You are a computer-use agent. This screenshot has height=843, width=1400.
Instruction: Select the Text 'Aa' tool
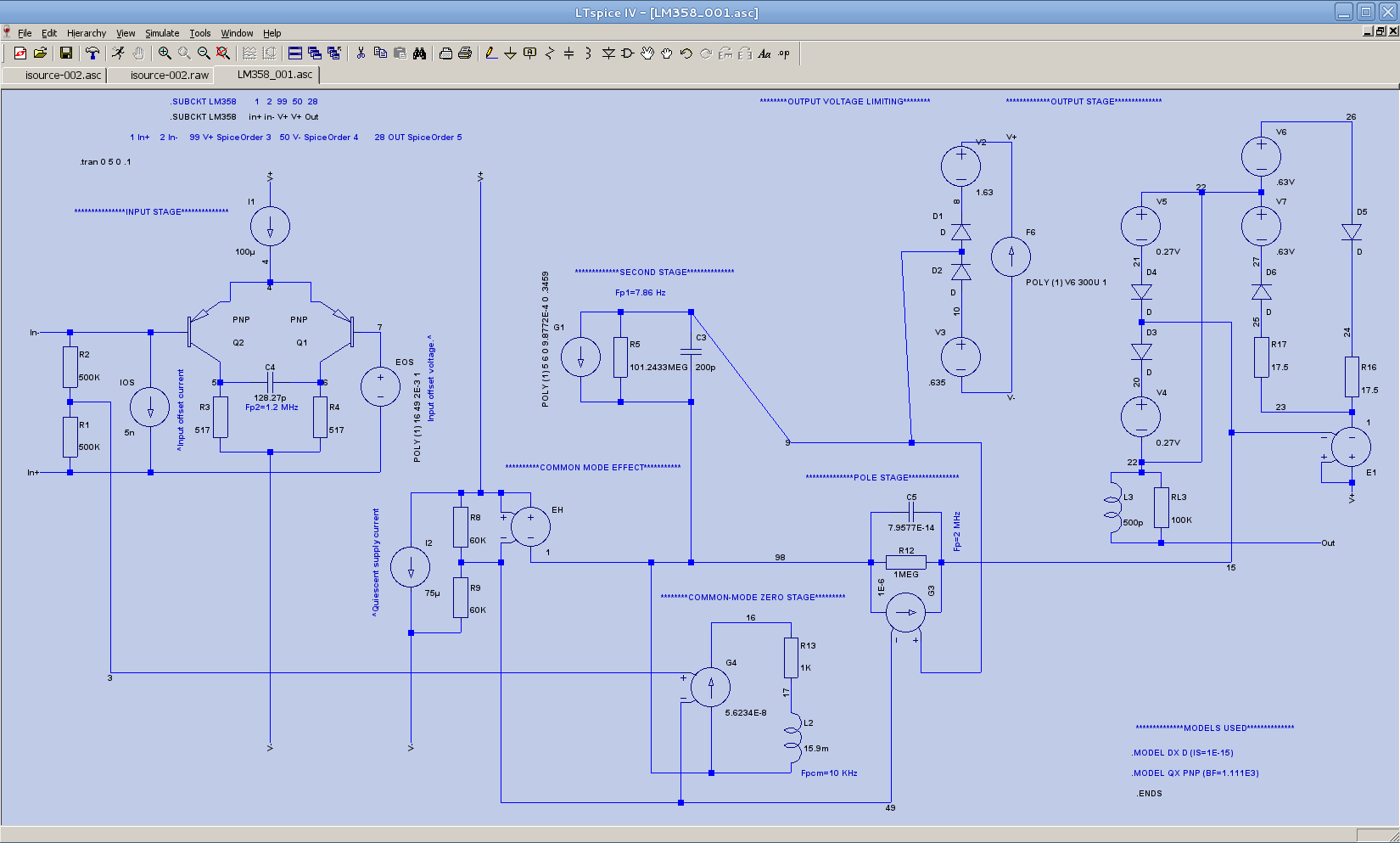764,53
